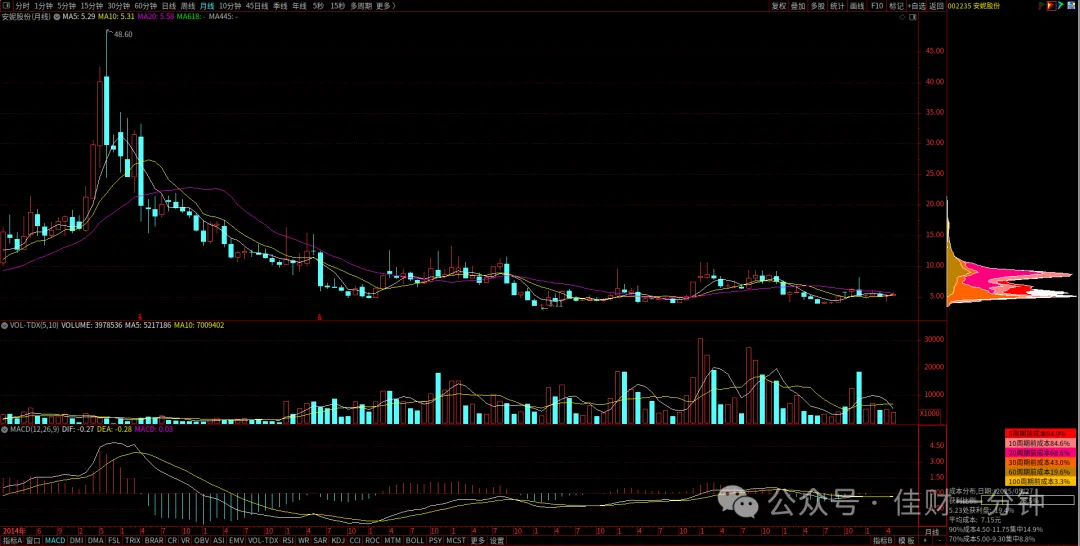Click the magenta 20周期前成本 legend swatch
The image size is (1080, 546).
pos(1041,453)
